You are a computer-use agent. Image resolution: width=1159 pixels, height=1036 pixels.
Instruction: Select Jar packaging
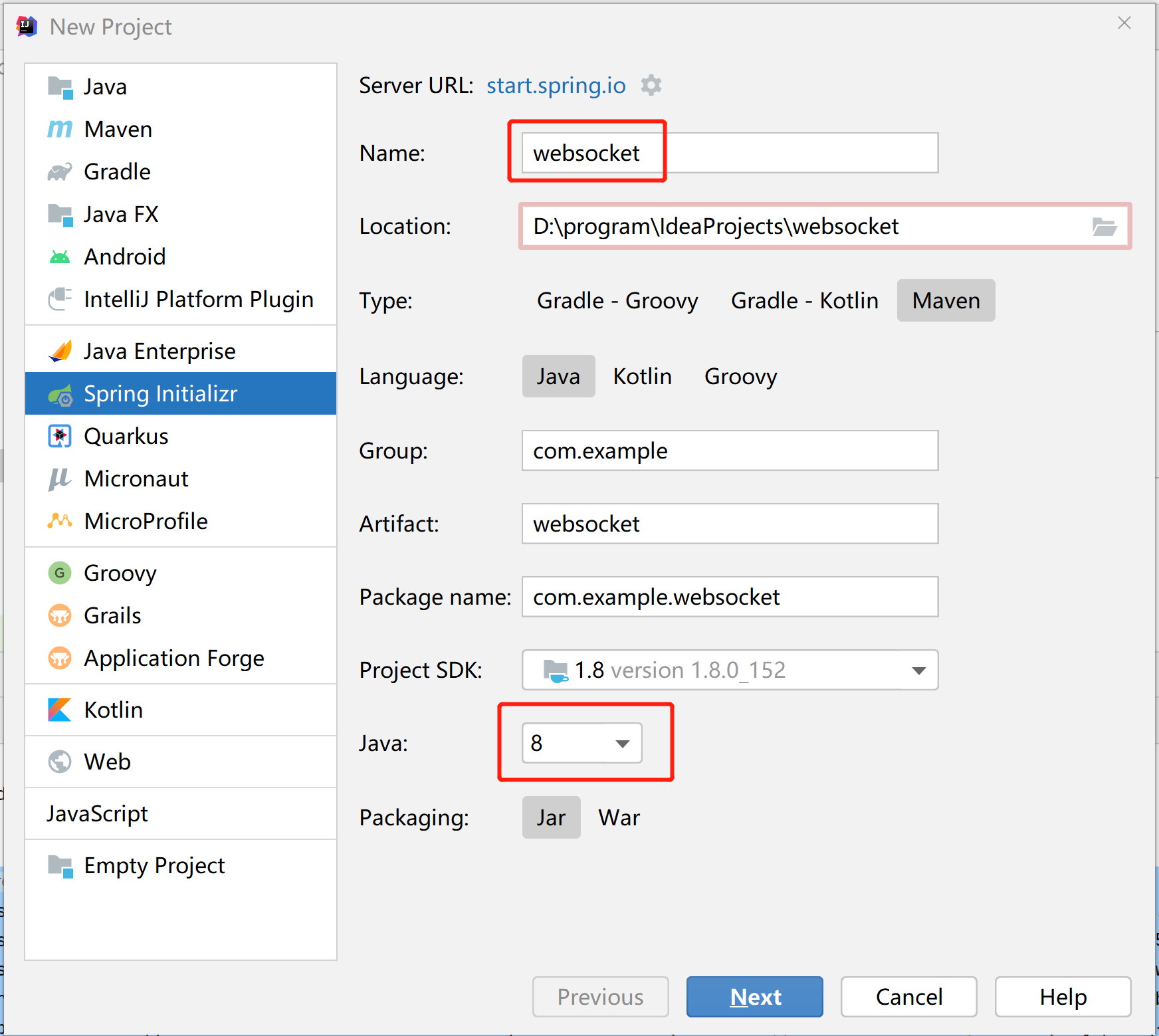click(x=551, y=817)
